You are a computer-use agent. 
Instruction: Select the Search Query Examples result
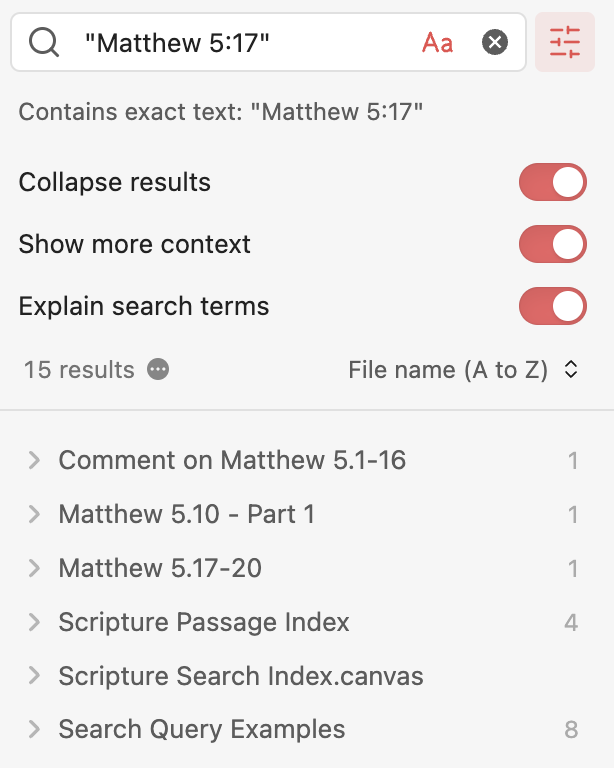click(202, 730)
